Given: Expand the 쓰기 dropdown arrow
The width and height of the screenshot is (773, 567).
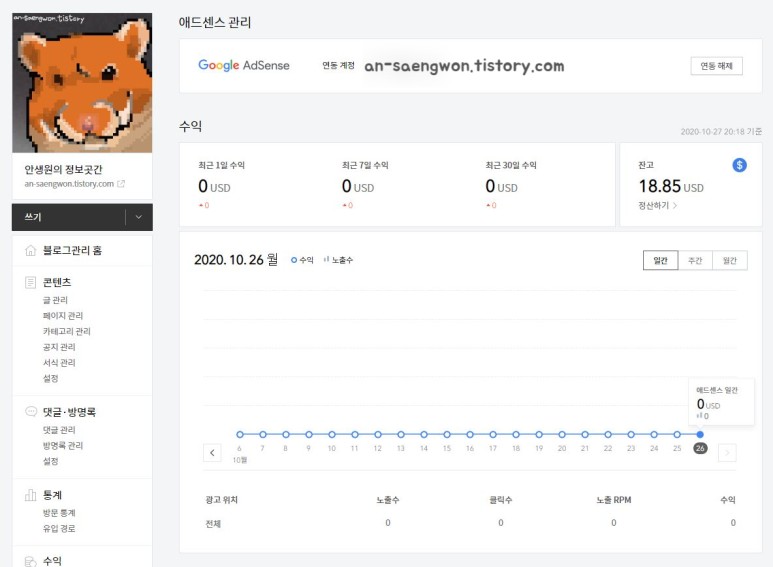Looking at the screenshot, I should pos(139,217).
